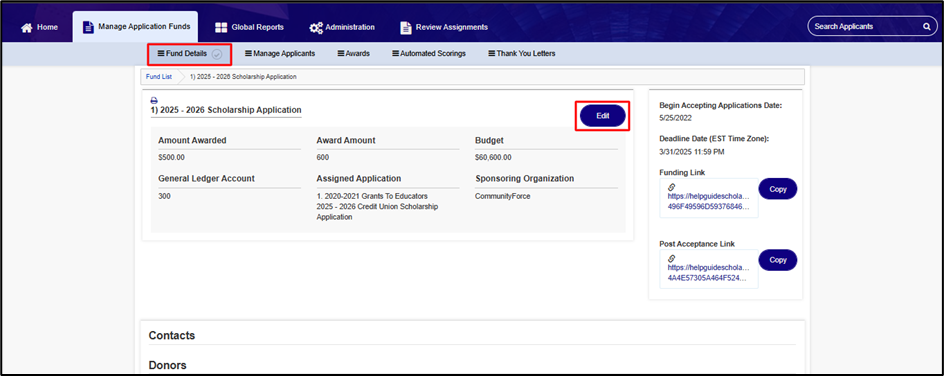
Task: Select the $500.00 Amount Awarded value
Action: [x=172, y=158]
